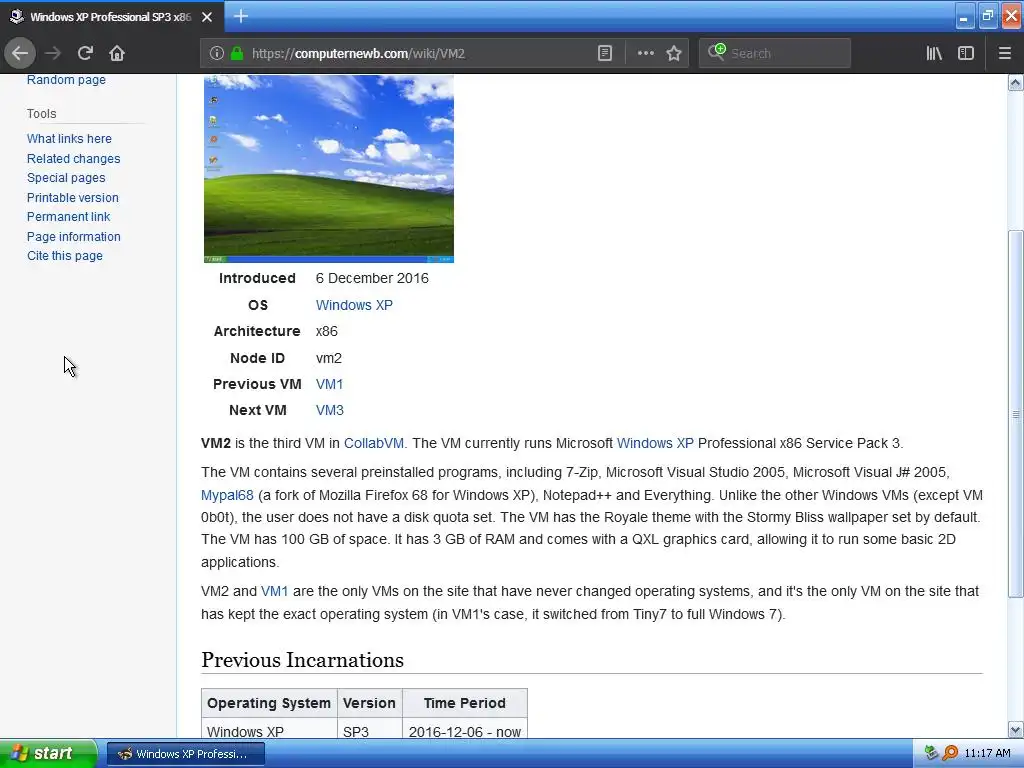Click the forward navigation arrow
1024x768 pixels.
pos(53,53)
